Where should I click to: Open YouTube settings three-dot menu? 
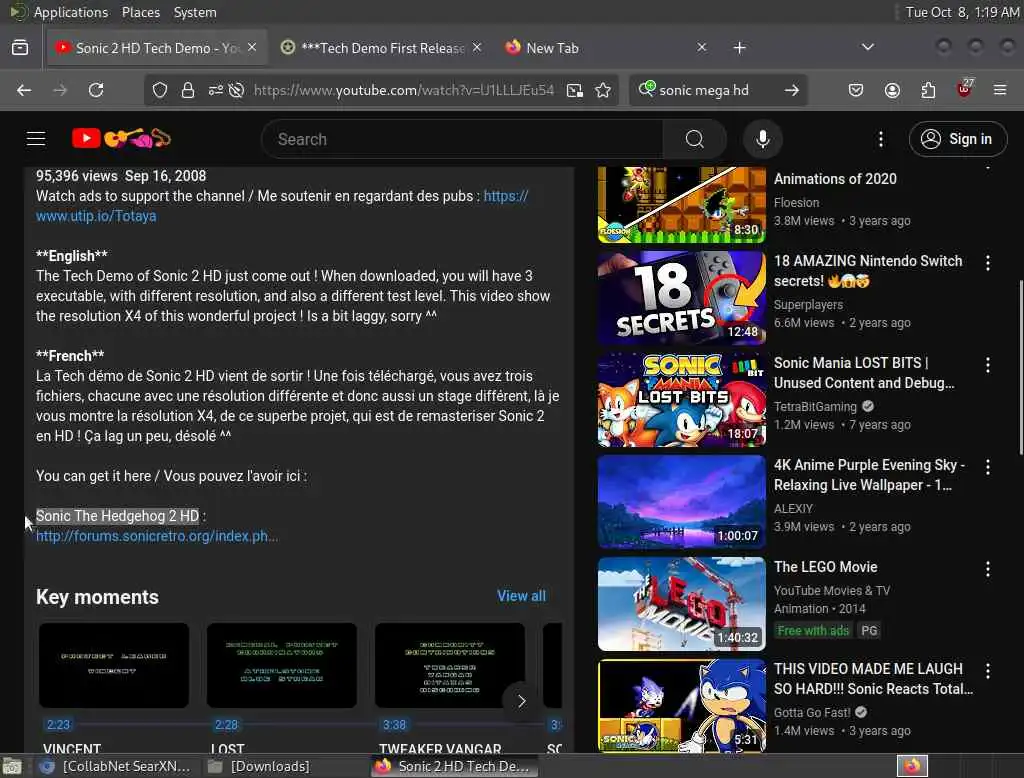coord(880,138)
